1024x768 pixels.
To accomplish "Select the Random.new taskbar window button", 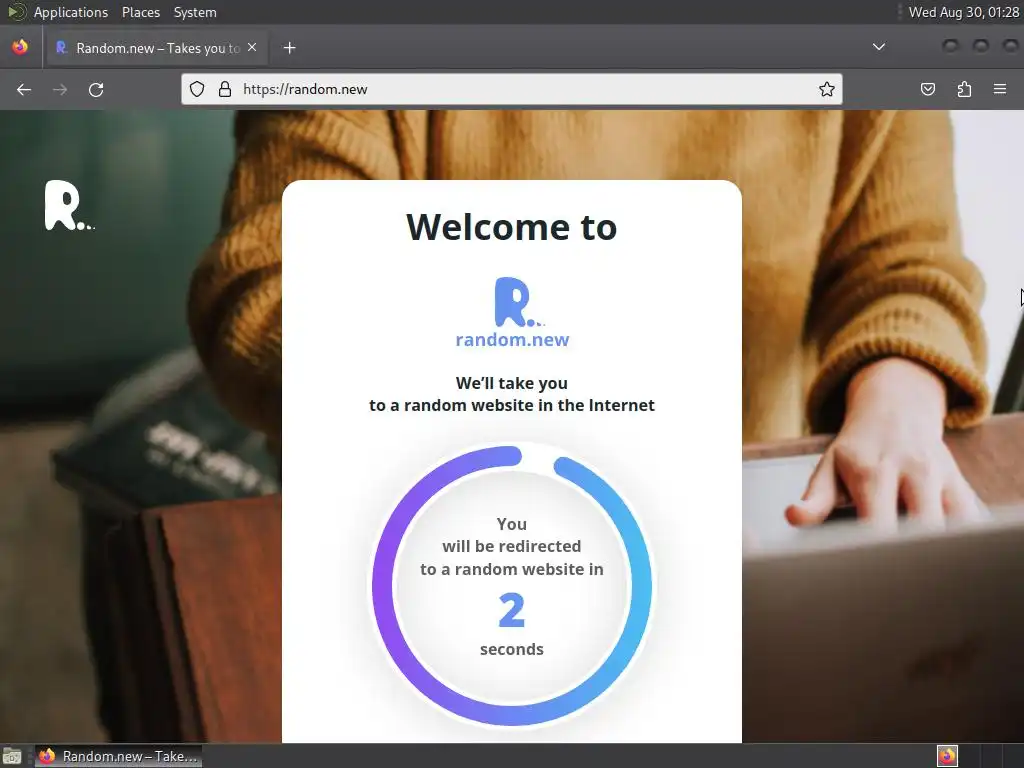I will tap(118, 756).
